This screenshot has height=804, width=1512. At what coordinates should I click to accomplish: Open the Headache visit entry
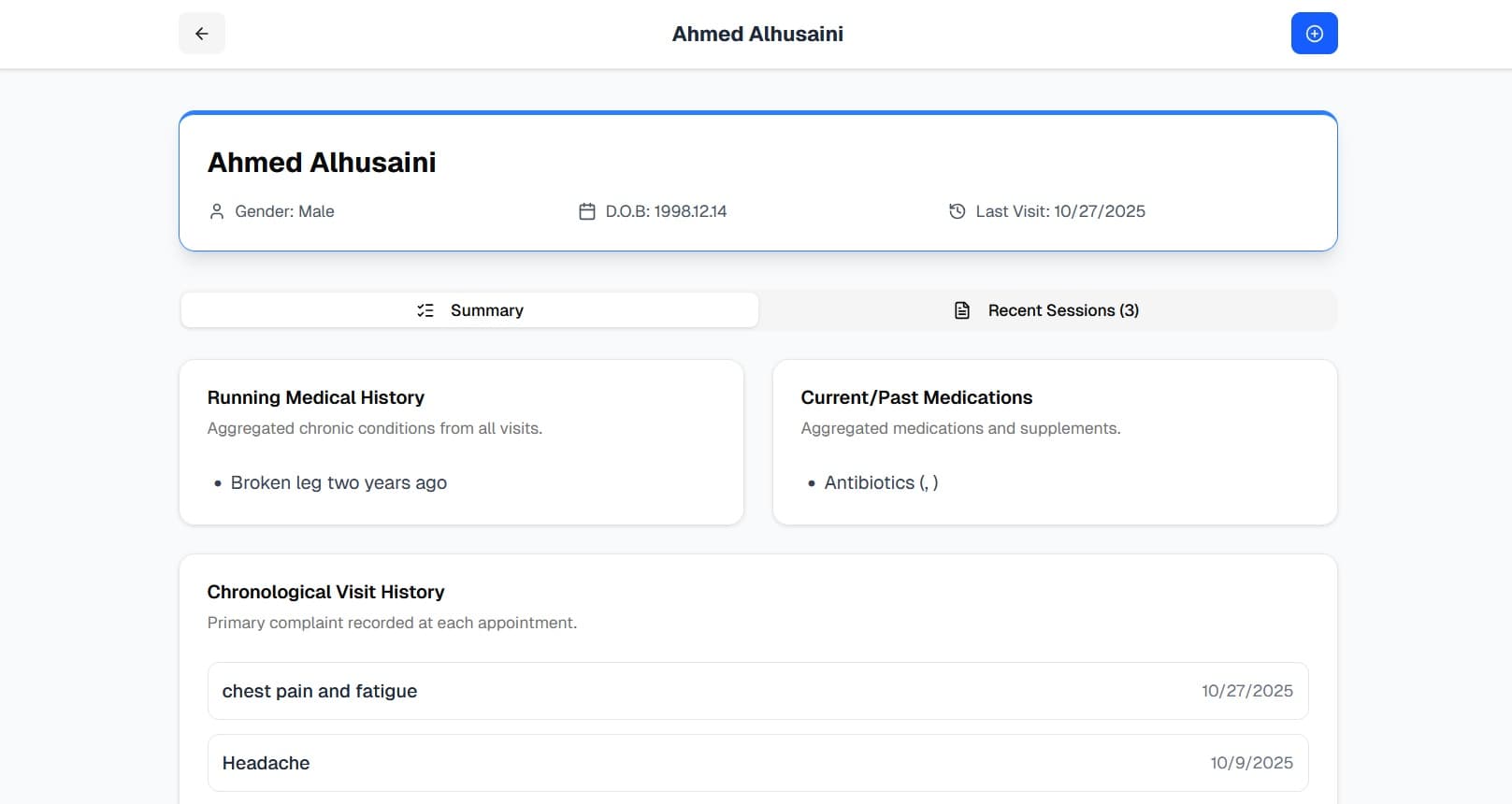(x=757, y=763)
